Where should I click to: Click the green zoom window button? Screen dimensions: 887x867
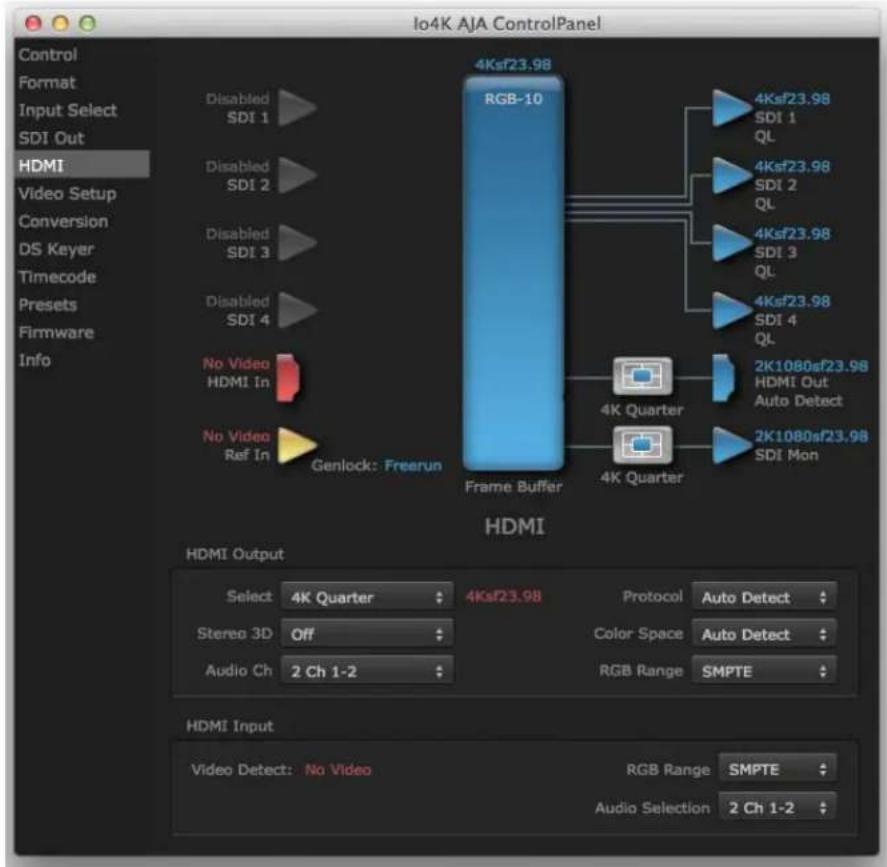point(87,23)
